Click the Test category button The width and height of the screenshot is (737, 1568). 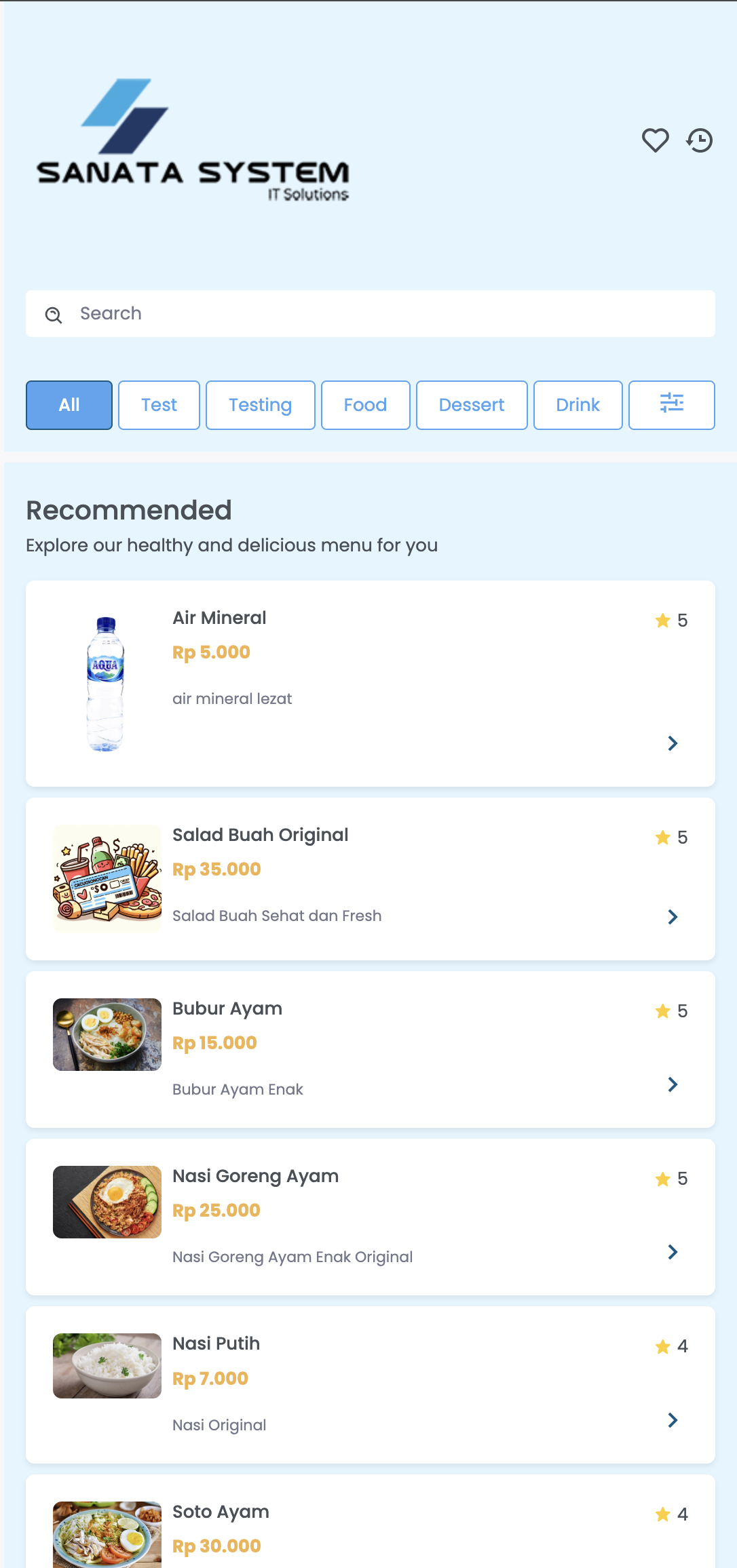[159, 405]
